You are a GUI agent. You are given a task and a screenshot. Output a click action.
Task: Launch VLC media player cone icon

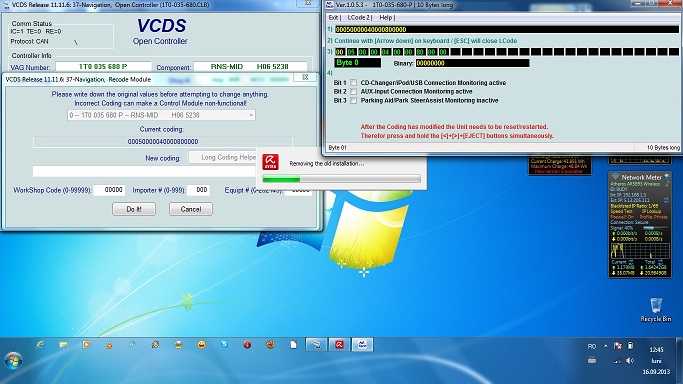[109, 344]
